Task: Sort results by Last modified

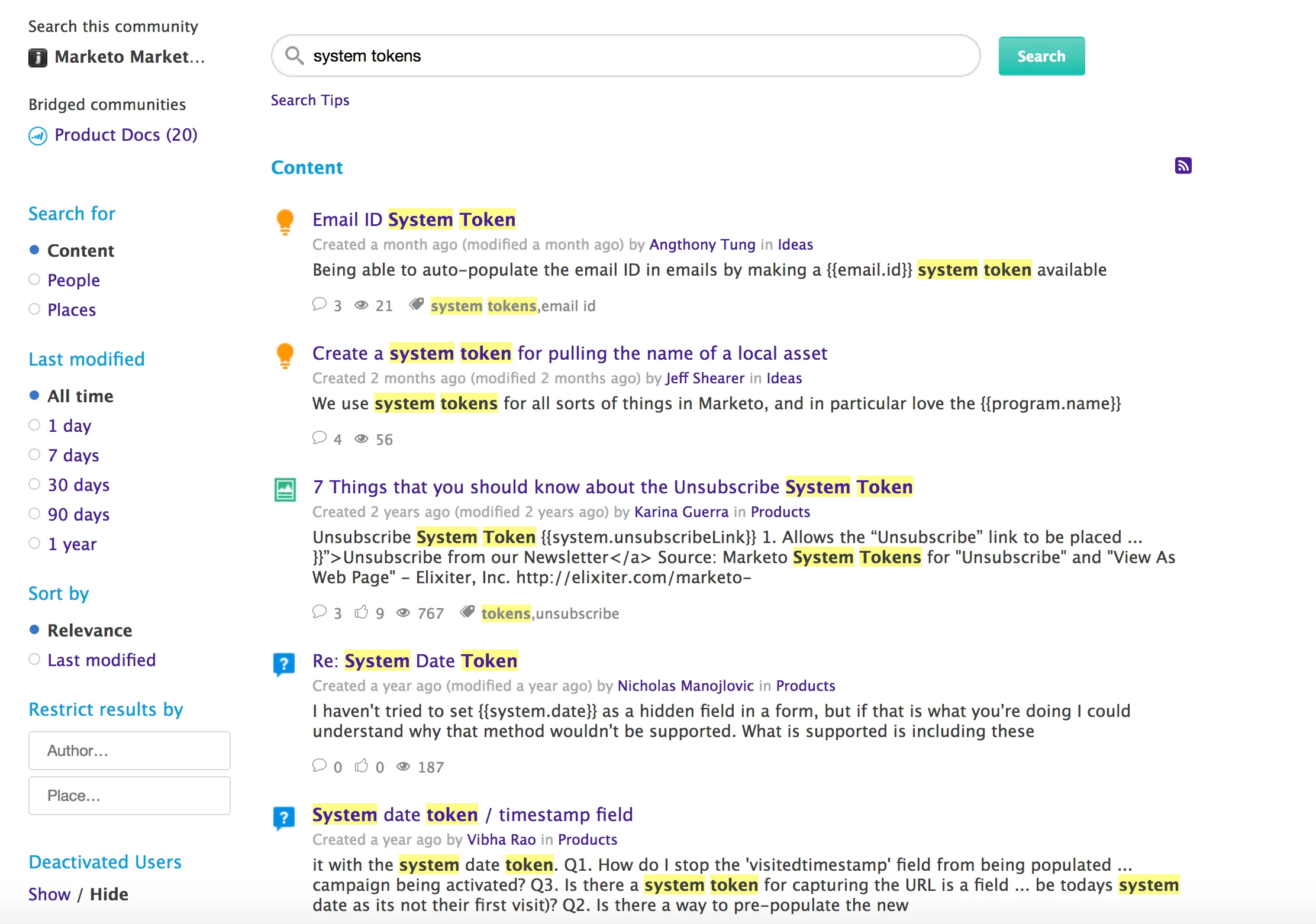Action: point(35,660)
